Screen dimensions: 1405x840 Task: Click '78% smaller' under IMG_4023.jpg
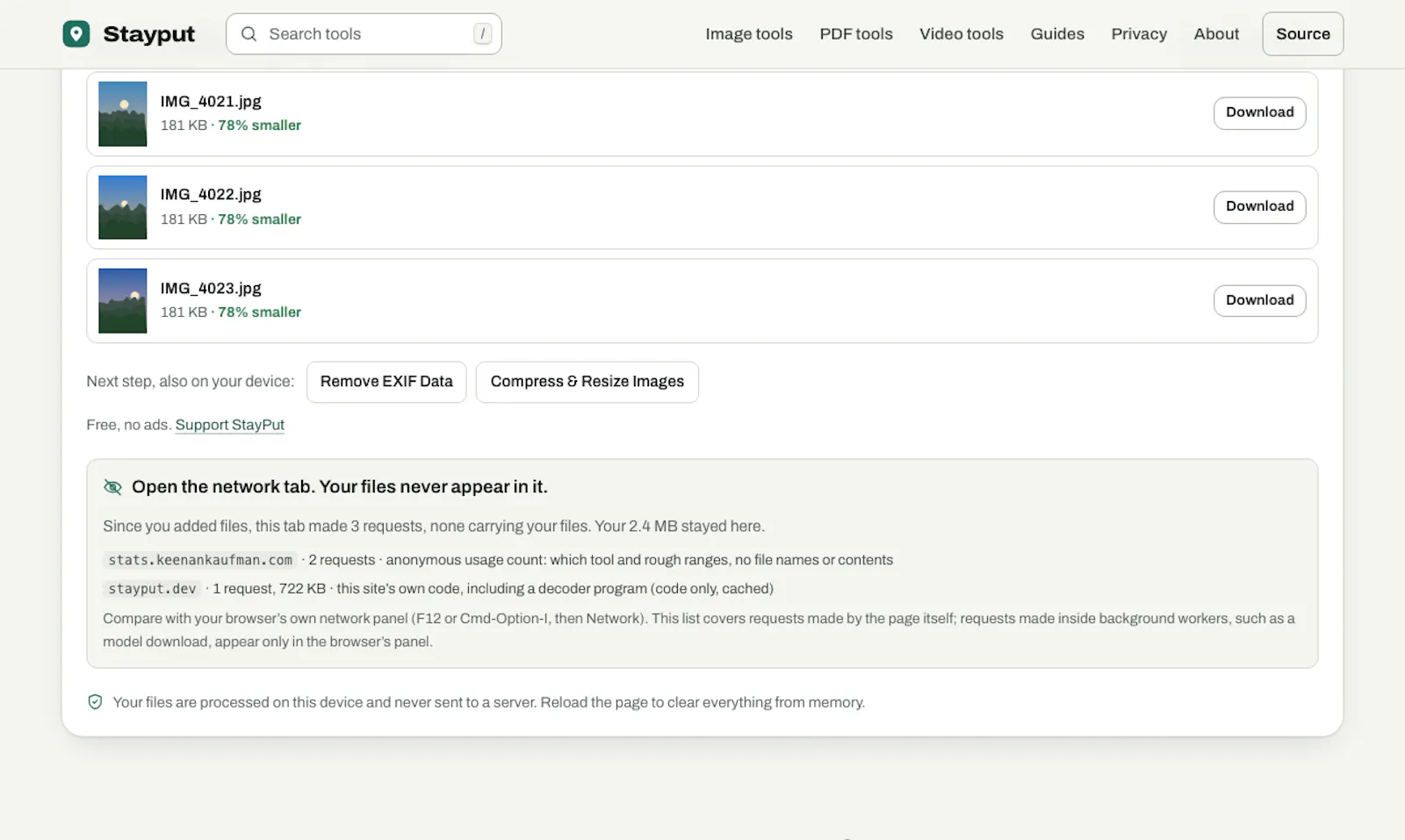pyautogui.click(x=259, y=312)
